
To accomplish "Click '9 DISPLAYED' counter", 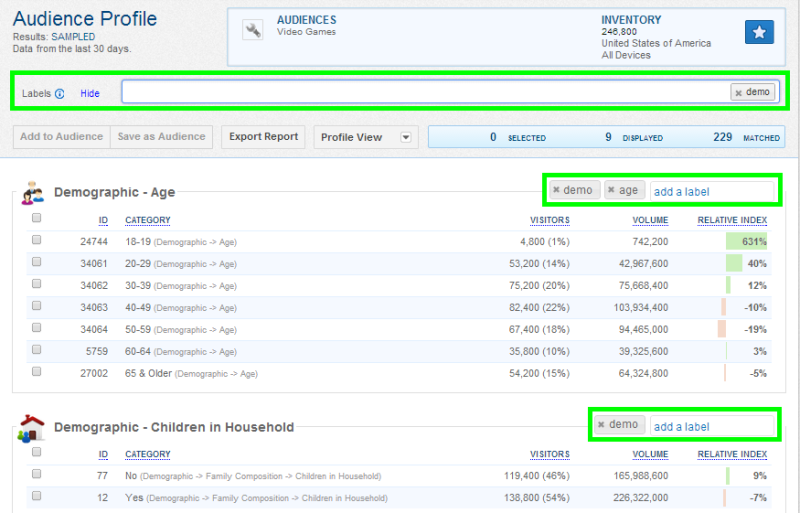I will 634,137.
